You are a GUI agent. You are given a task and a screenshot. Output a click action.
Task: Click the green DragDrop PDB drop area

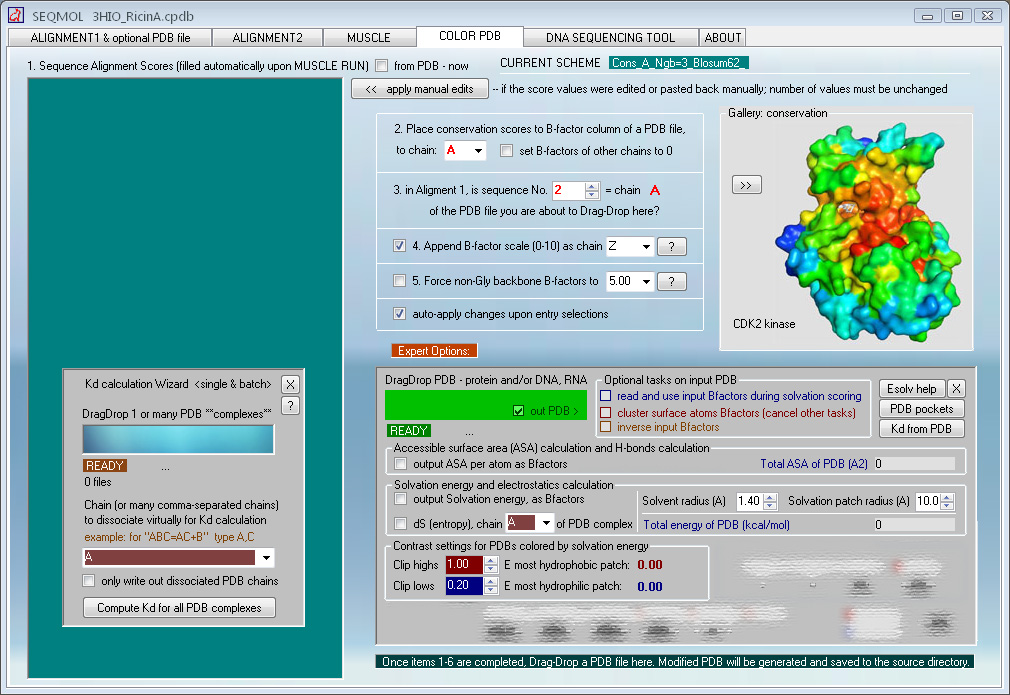click(447, 404)
